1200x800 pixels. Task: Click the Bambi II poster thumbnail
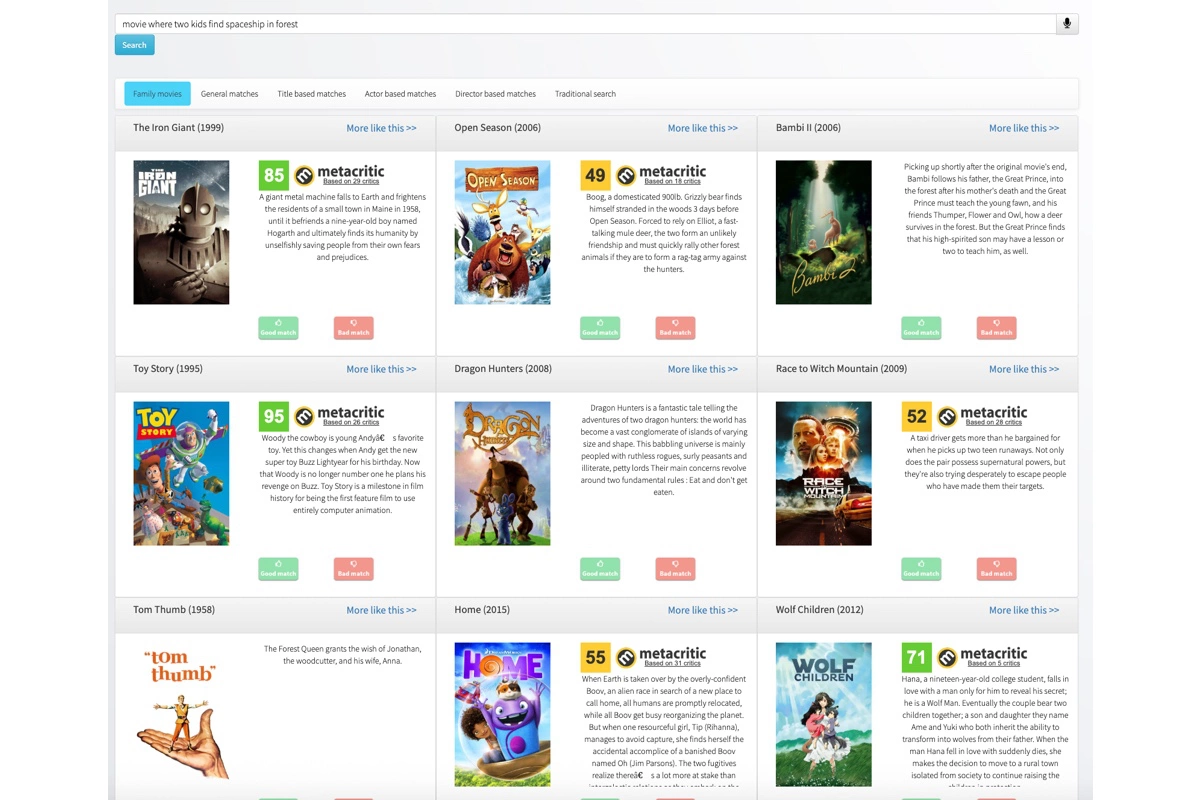[x=823, y=232]
